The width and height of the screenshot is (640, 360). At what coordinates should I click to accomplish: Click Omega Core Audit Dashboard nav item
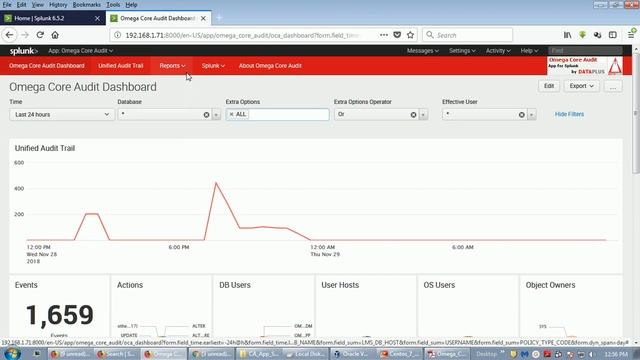coord(47,66)
